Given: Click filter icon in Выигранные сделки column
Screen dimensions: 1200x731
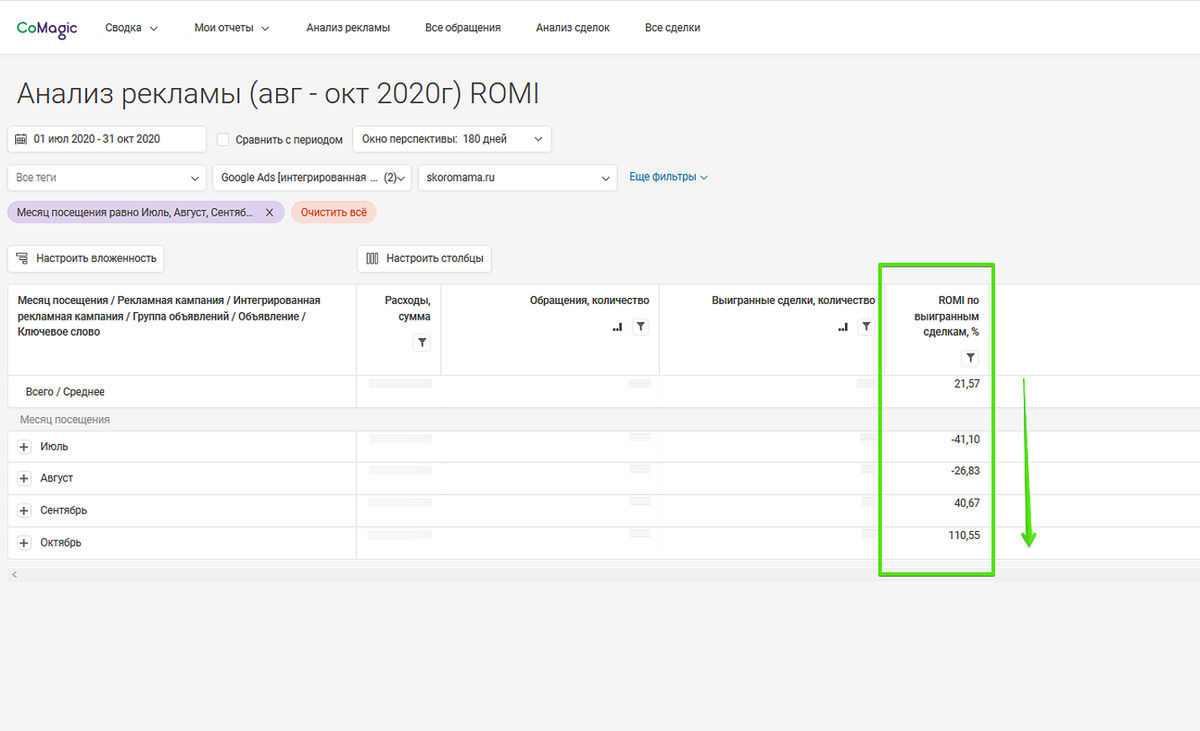Looking at the screenshot, I should [866, 327].
